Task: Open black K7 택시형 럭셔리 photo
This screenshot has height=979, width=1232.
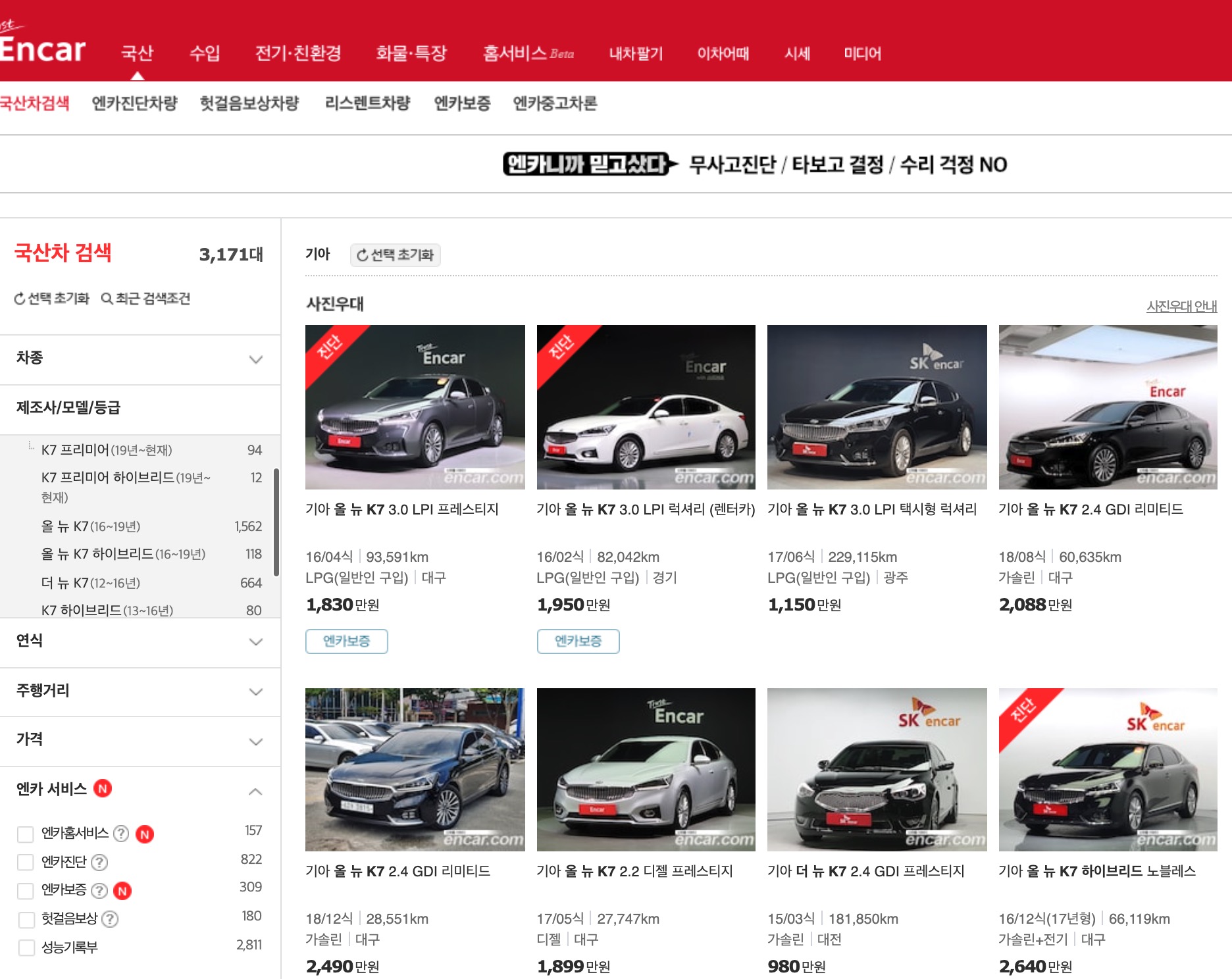Action: coord(877,407)
